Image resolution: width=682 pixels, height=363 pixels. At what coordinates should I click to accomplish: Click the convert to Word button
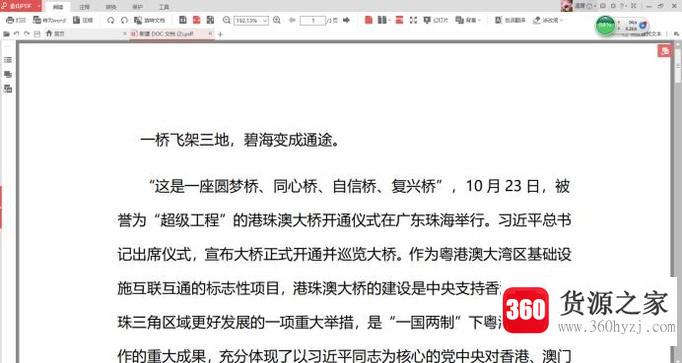tap(50, 20)
